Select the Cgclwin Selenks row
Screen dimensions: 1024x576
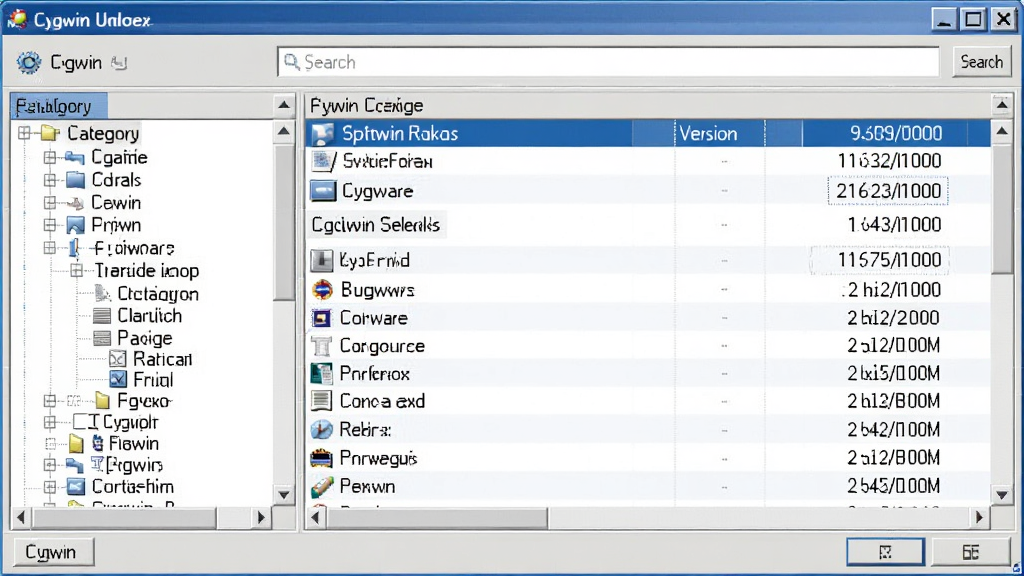(x=648, y=225)
